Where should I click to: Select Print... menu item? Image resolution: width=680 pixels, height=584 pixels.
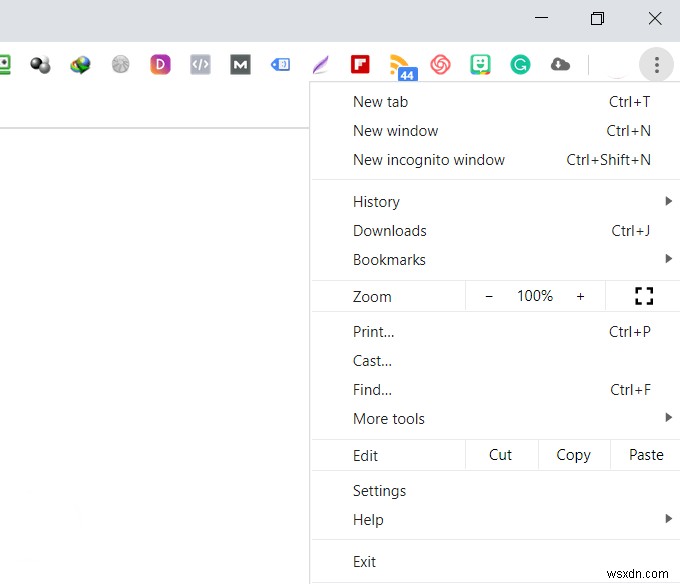pos(495,332)
